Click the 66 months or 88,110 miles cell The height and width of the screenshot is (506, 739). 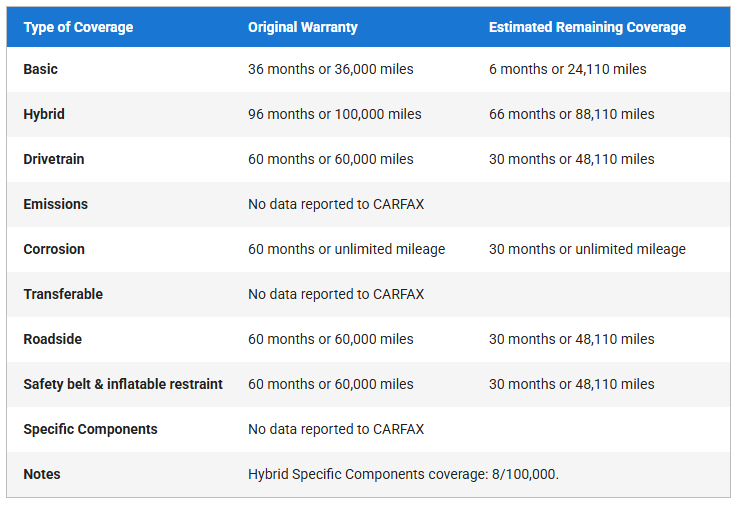click(571, 114)
